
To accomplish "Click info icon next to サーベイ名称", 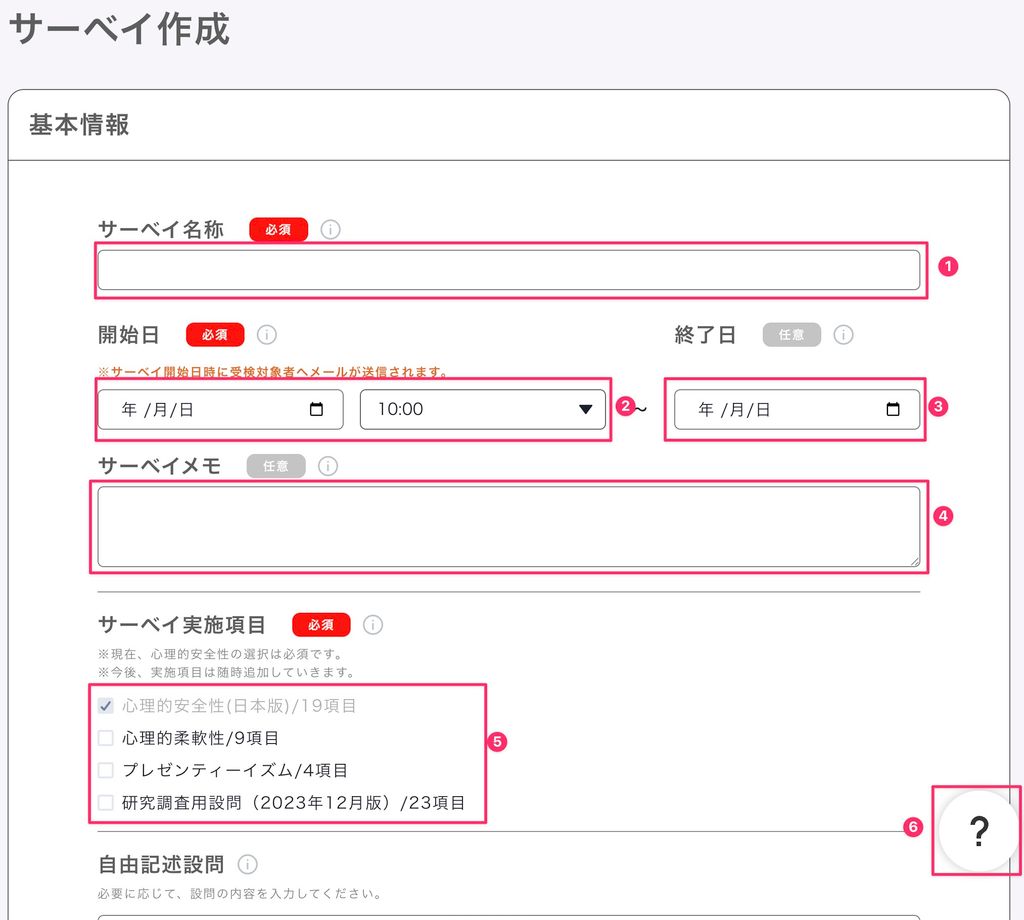I will click(x=331, y=230).
